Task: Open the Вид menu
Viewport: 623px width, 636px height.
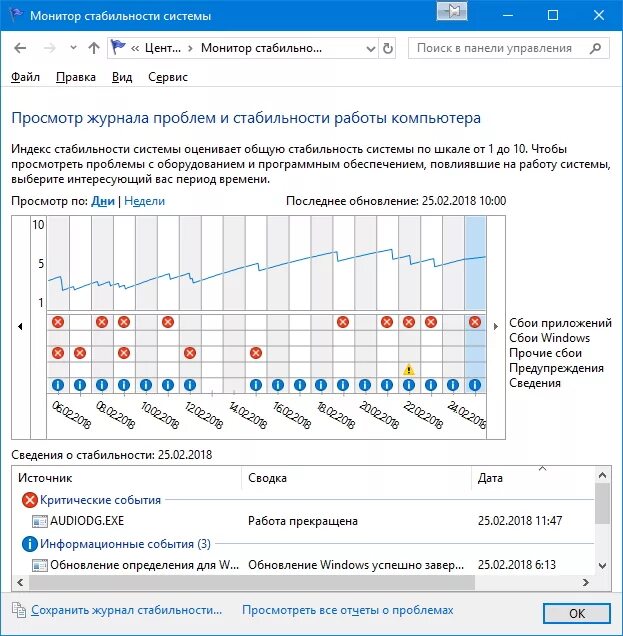Action: [x=122, y=77]
